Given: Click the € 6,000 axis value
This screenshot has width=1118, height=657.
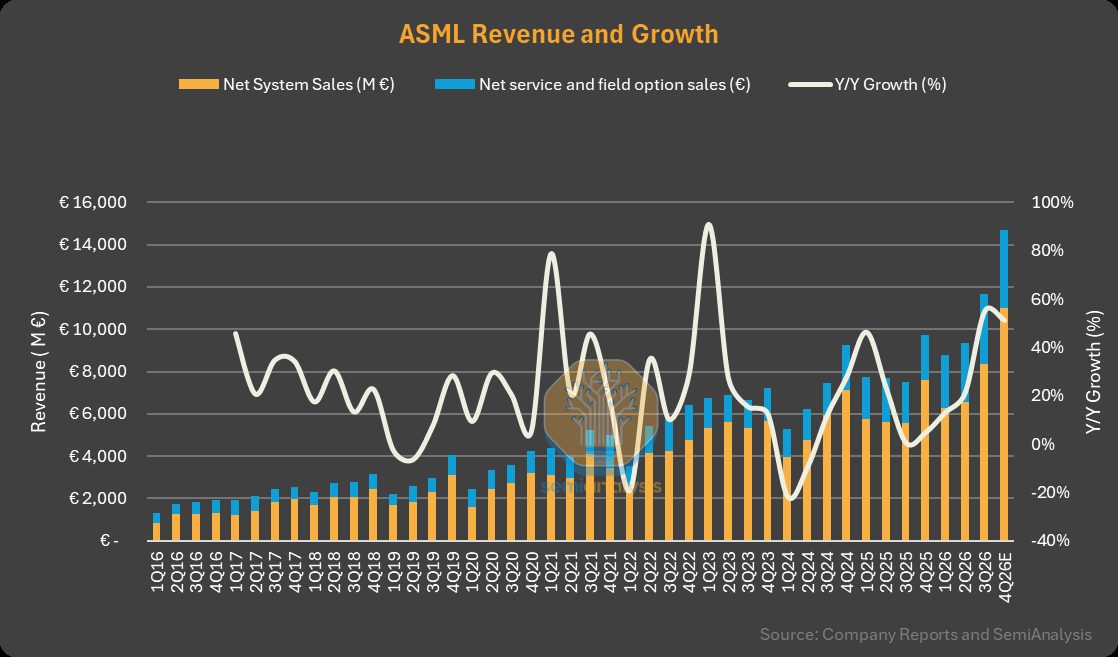Looking at the screenshot, I should point(97,414).
